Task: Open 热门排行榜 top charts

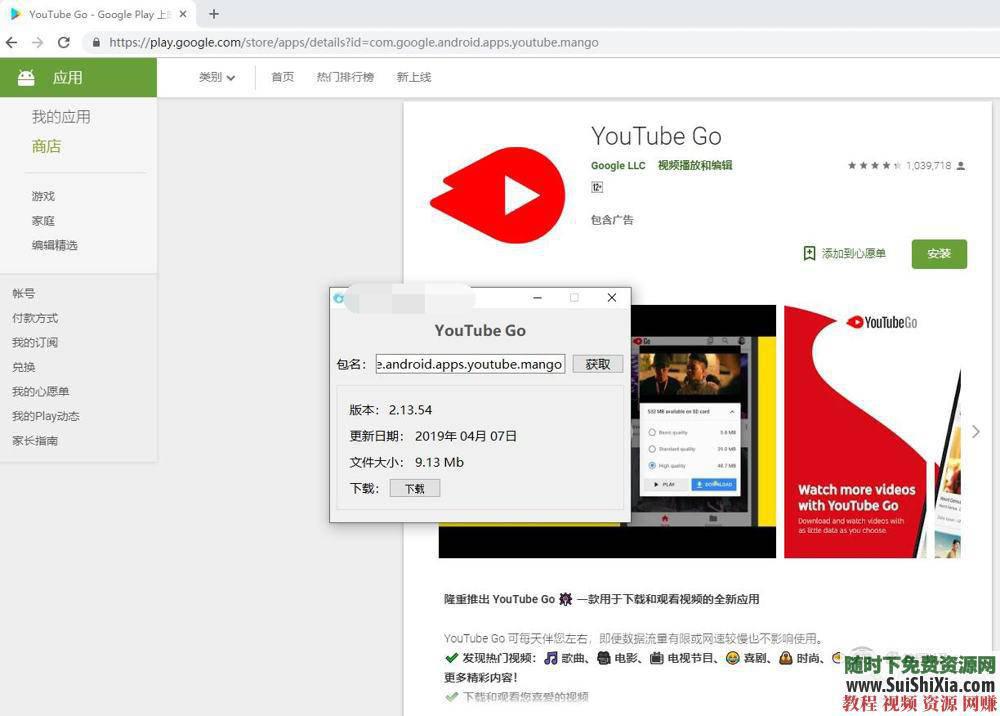Action: [x=345, y=77]
